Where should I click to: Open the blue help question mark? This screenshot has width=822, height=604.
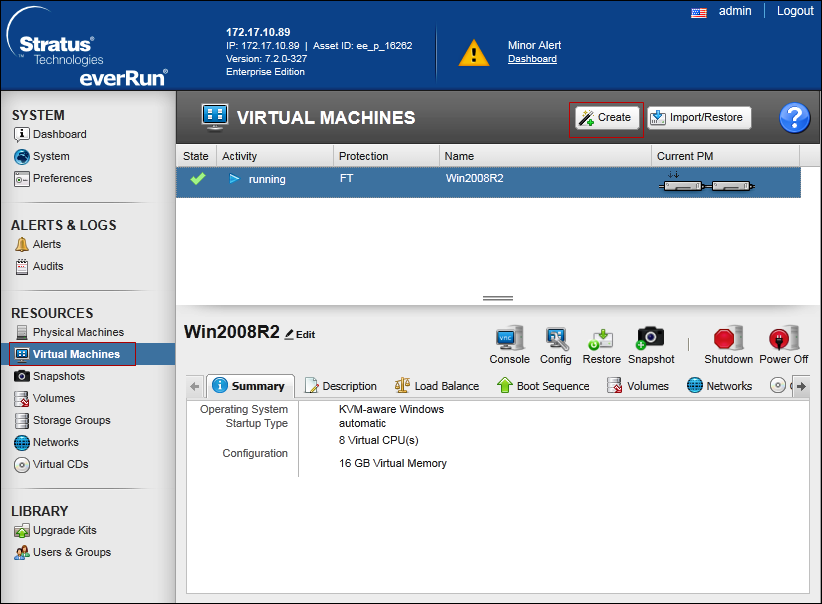click(794, 118)
